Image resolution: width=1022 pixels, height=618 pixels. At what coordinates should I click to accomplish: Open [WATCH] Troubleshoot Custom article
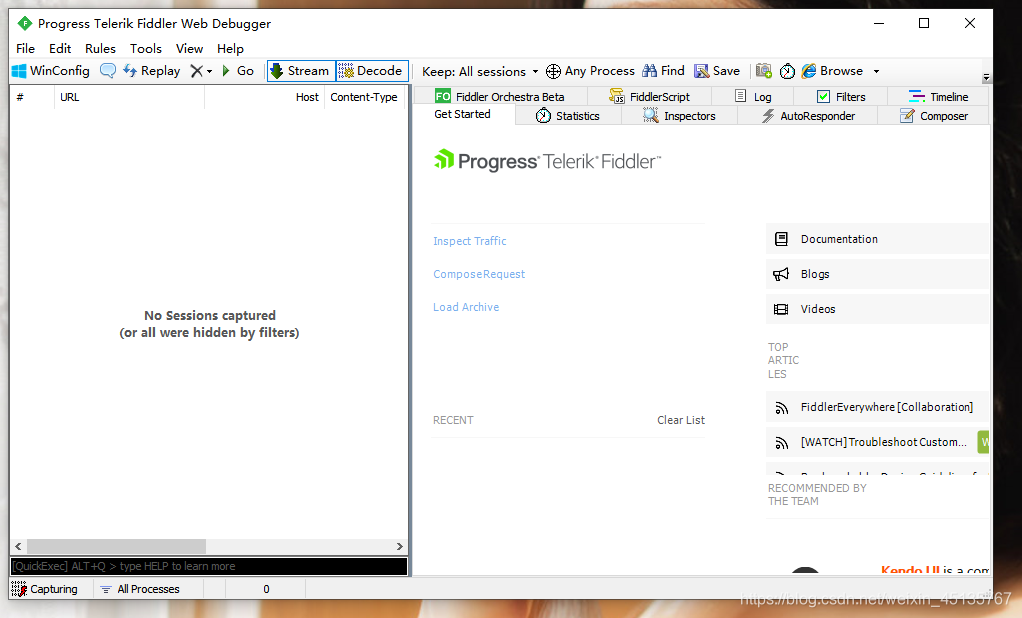click(x=877, y=442)
